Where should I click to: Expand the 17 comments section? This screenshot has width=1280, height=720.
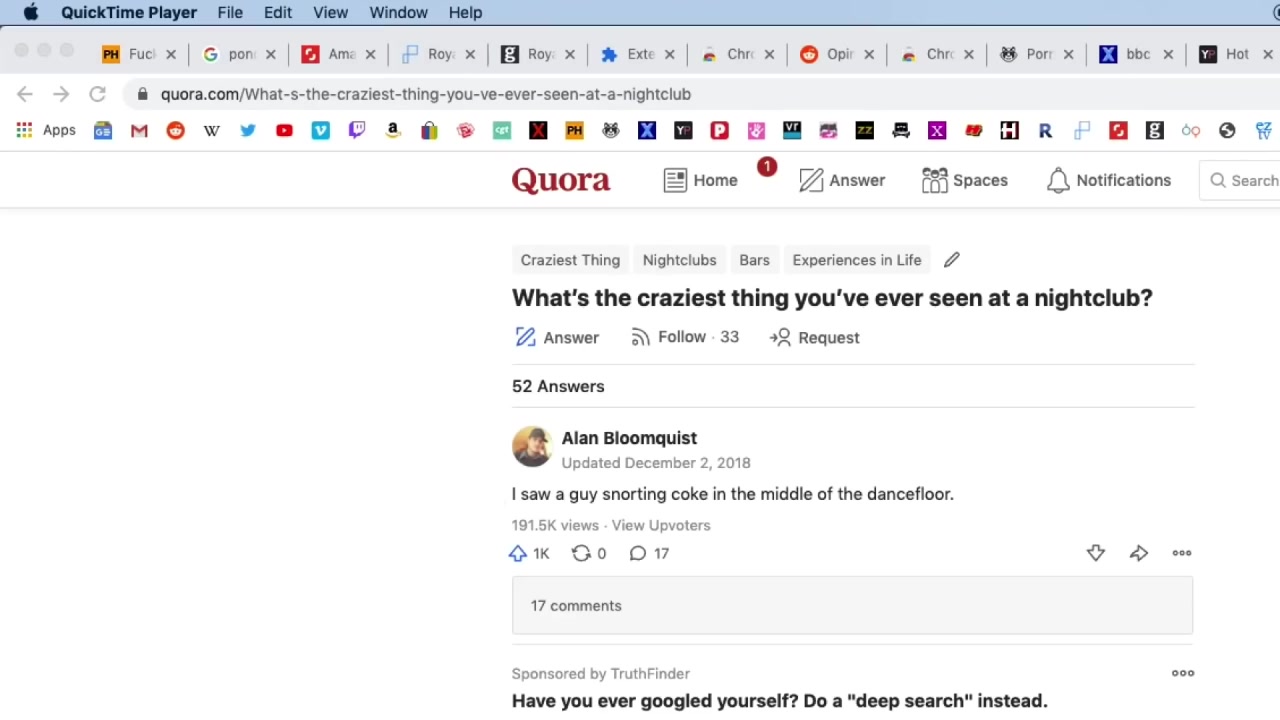[x=852, y=606]
